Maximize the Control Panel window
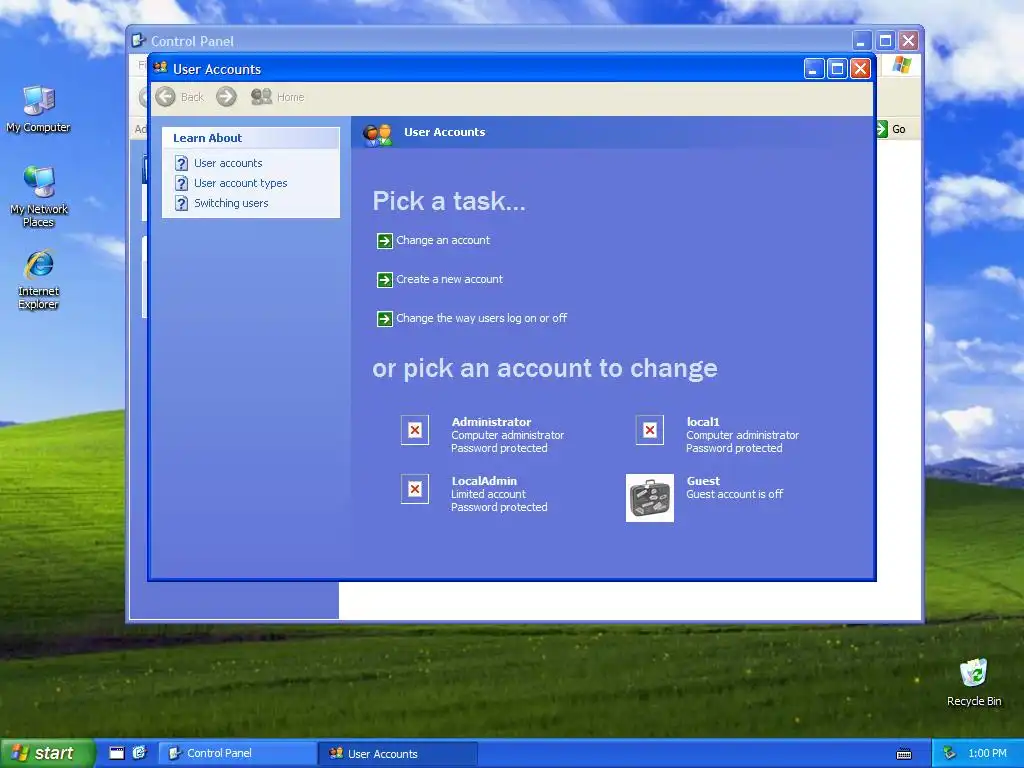This screenshot has height=768, width=1024. (885, 41)
